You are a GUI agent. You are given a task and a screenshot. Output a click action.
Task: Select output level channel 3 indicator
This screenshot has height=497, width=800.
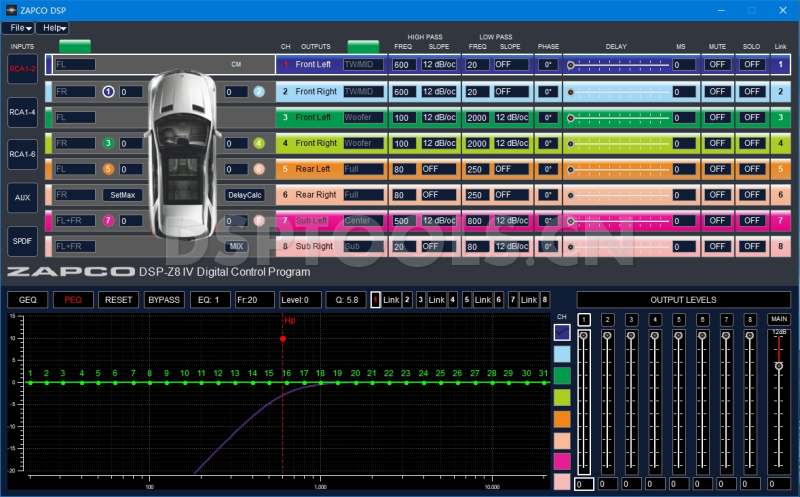(x=631, y=319)
